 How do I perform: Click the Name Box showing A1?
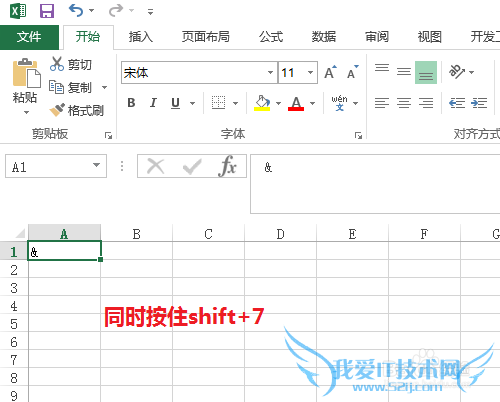coord(48,166)
